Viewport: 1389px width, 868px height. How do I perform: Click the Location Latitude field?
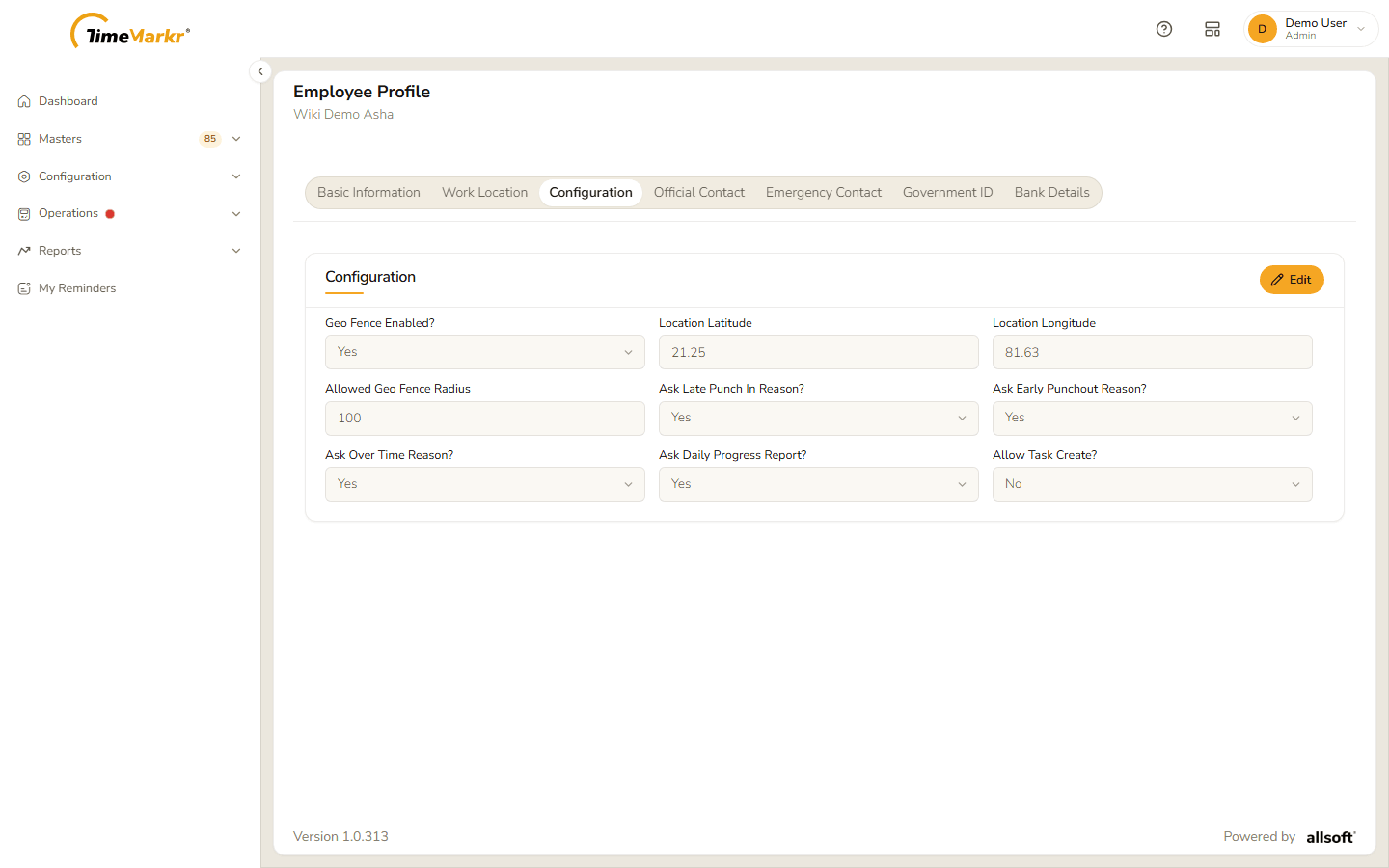(819, 352)
